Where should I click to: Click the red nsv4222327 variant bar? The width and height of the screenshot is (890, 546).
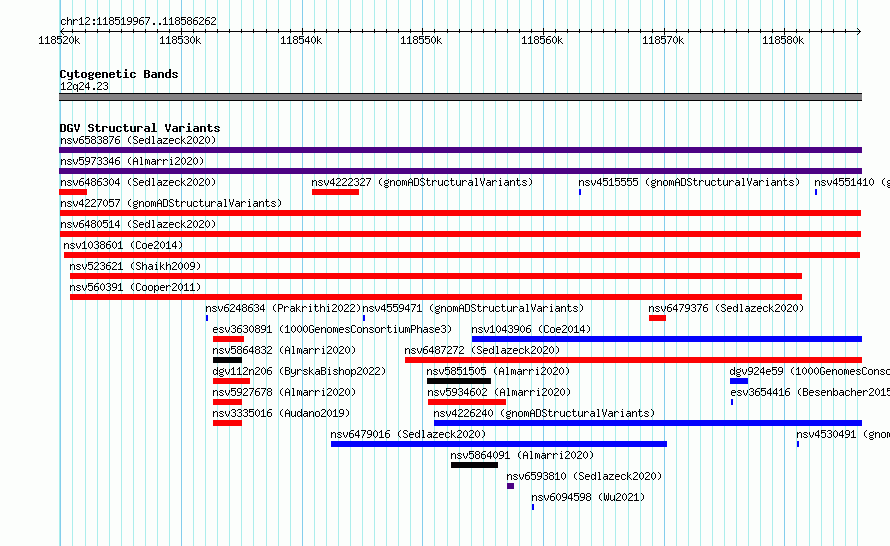335,192
